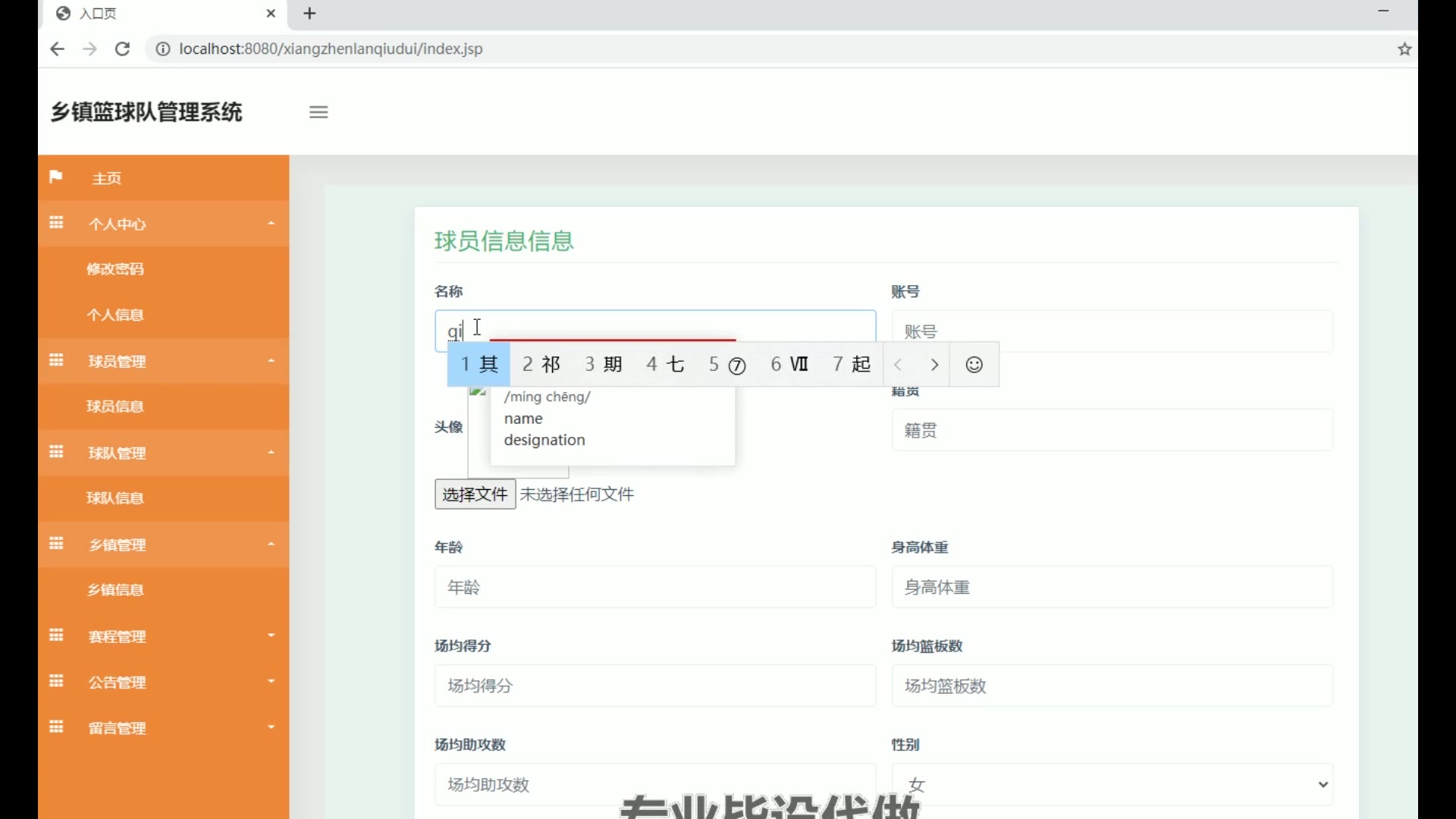Expand the 留言管理 menu arrow
1456x819 pixels.
click(x=271, y=727)
